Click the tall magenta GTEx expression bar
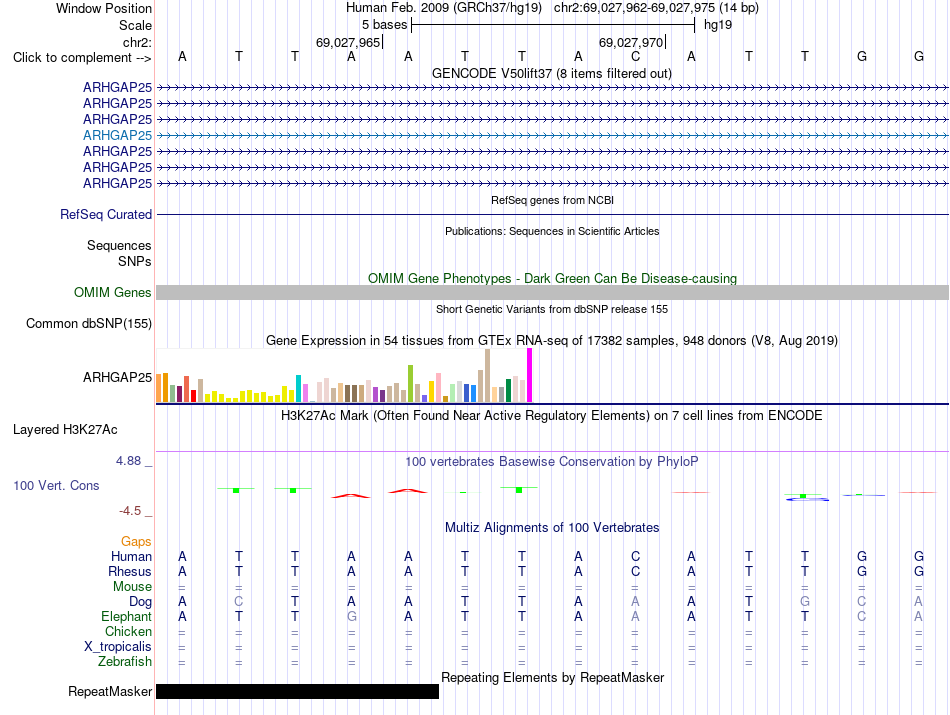Screen dimensions: 950x715 point(530,375)
